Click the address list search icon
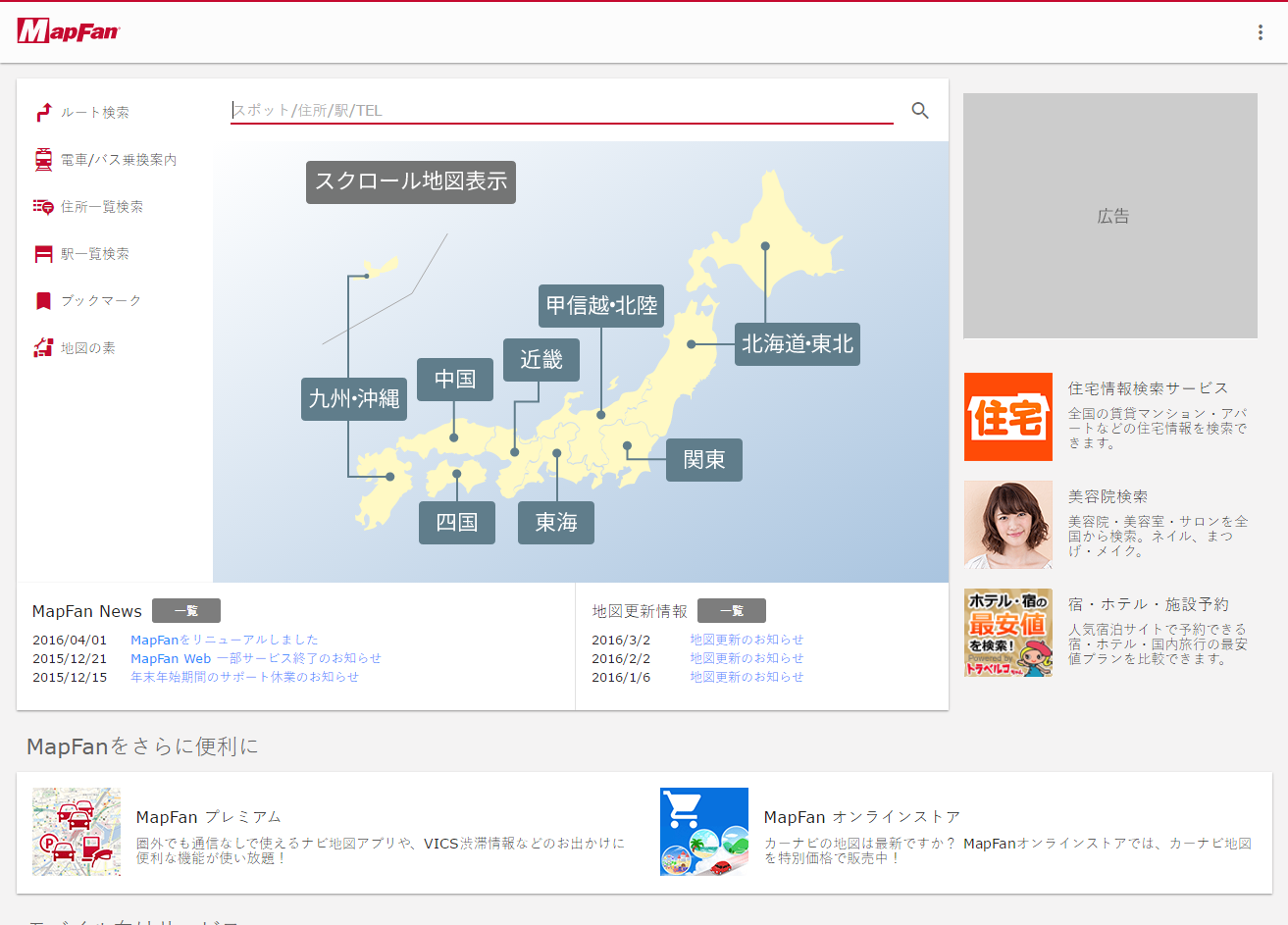 coord(43,207)
